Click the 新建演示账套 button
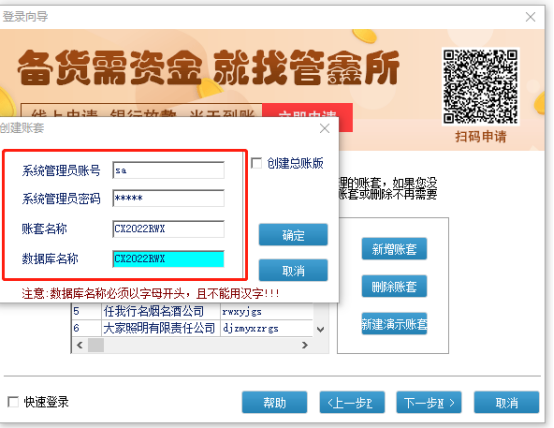Screen dimensions: 554x428 tap(394, 323)
